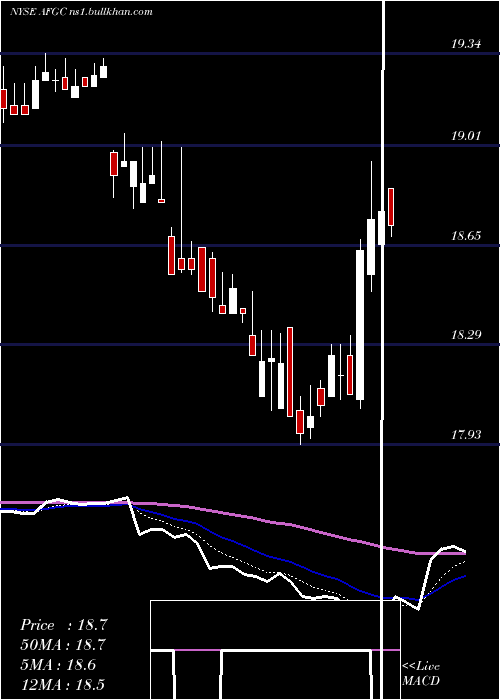Viewport: 500px width, 700px height.
Task: Click the 19.34 price level label
Action: pos(466,44)
